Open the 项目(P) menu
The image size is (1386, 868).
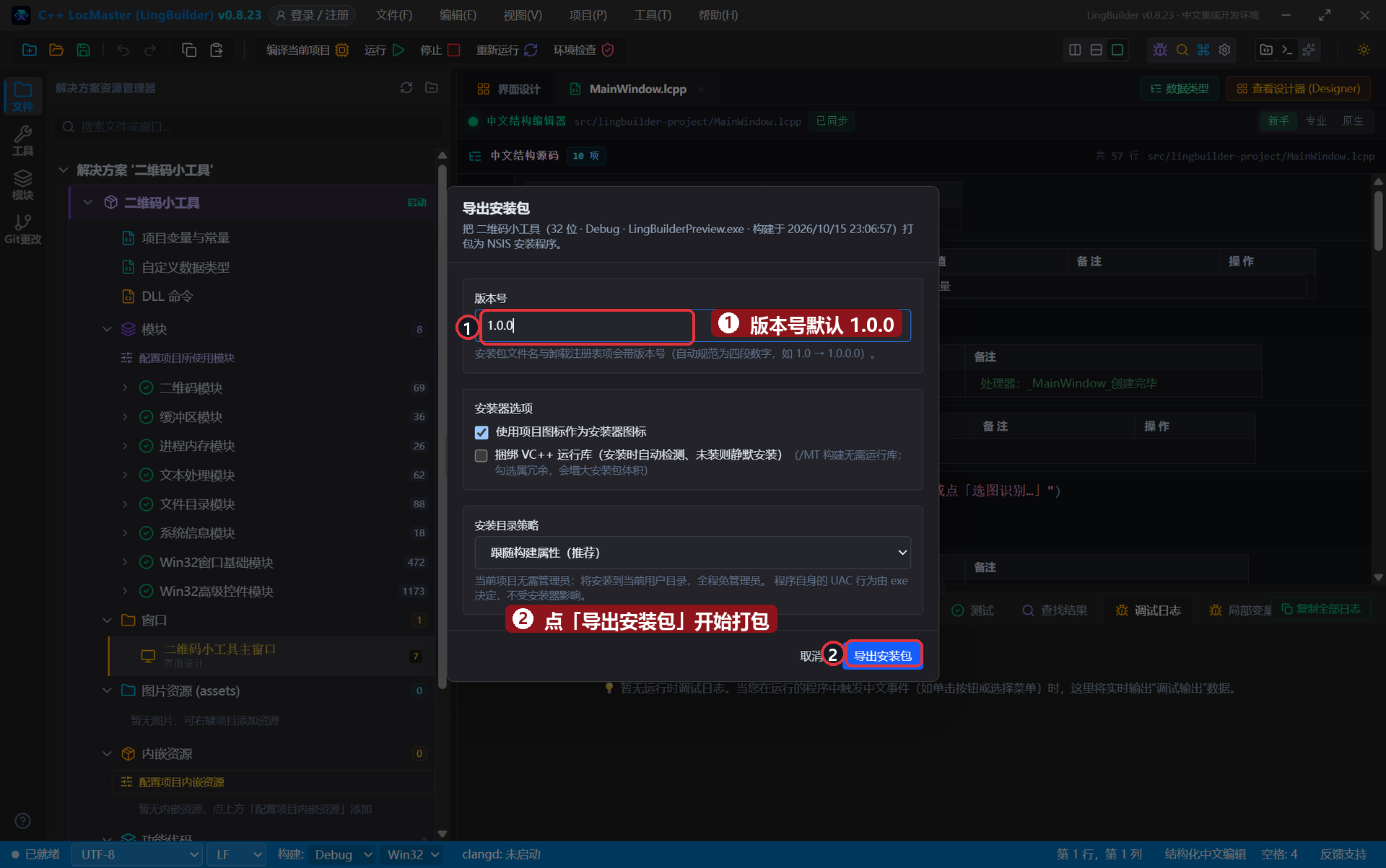(588, 15)
